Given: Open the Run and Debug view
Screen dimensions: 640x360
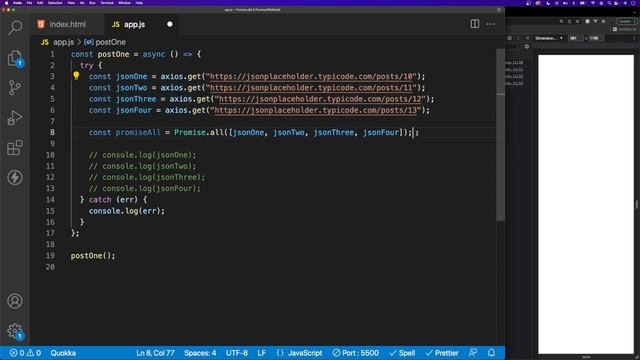Looking at the screenshot, I should (15, 118).
